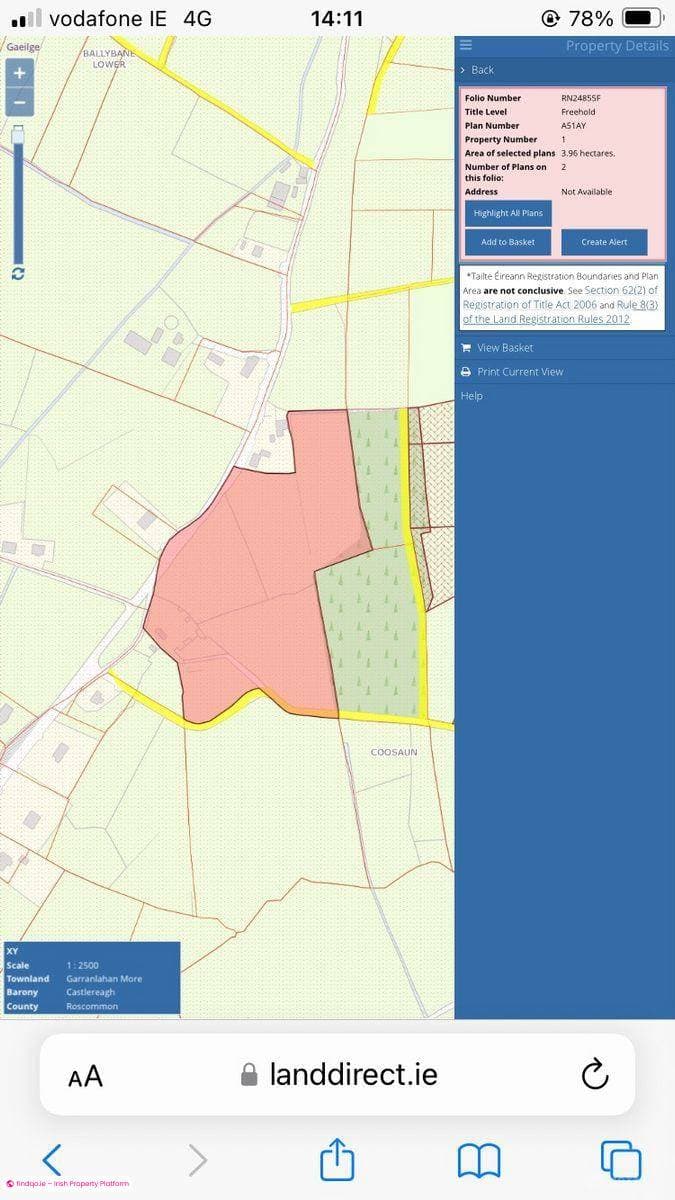The height and width of the screenshot is (1200, 675).
Task: Collapse panel using the Back chevron
Action: pos(477,70)
